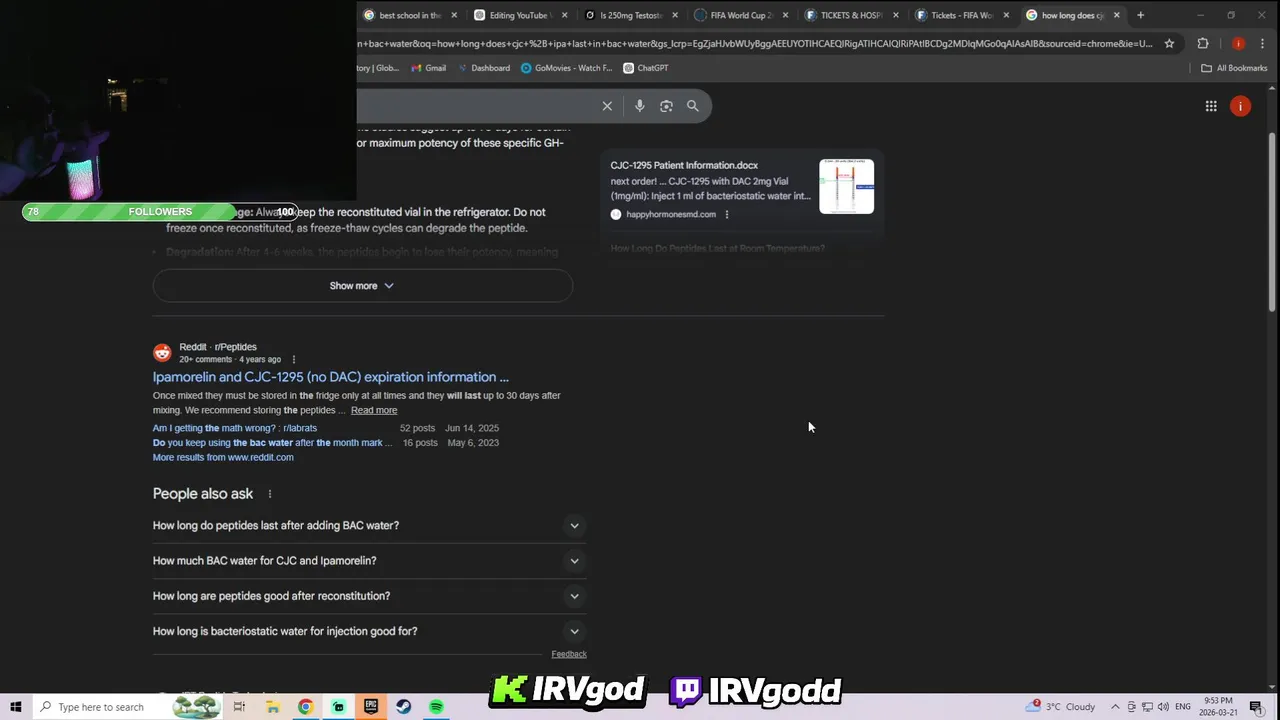
Task: Open People also ask options menu
Action: click(x=269, y=494)
